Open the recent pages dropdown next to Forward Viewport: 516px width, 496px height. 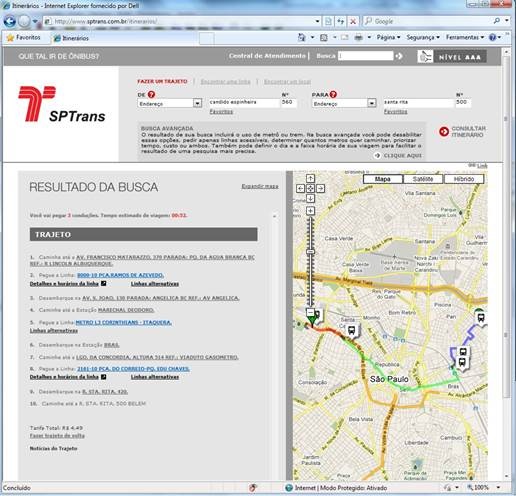tap(35, 22)
